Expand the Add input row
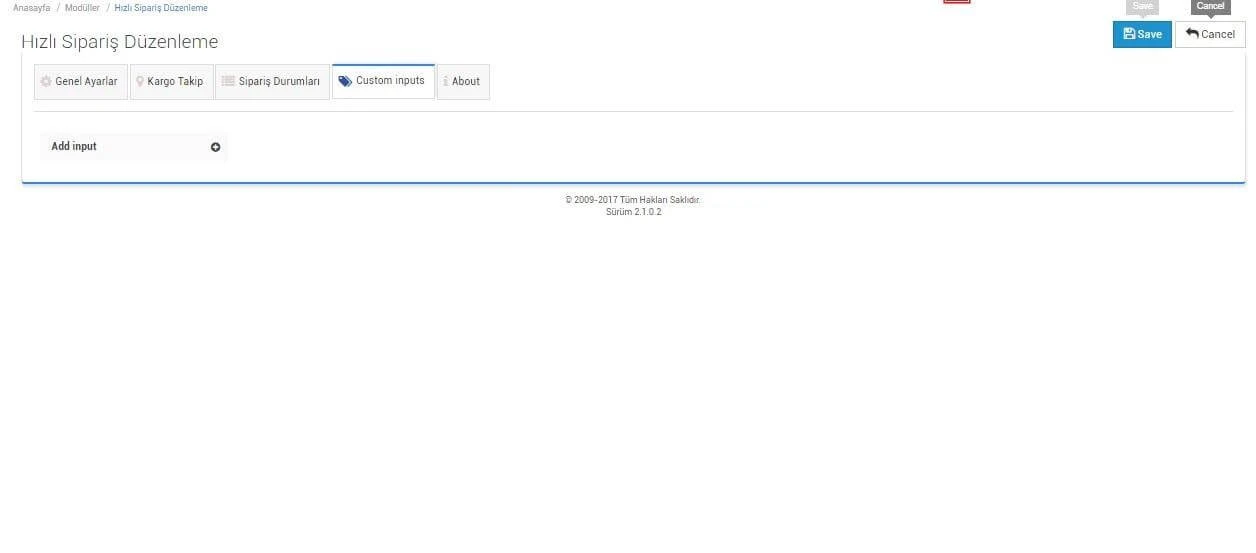 coord(215,147)
